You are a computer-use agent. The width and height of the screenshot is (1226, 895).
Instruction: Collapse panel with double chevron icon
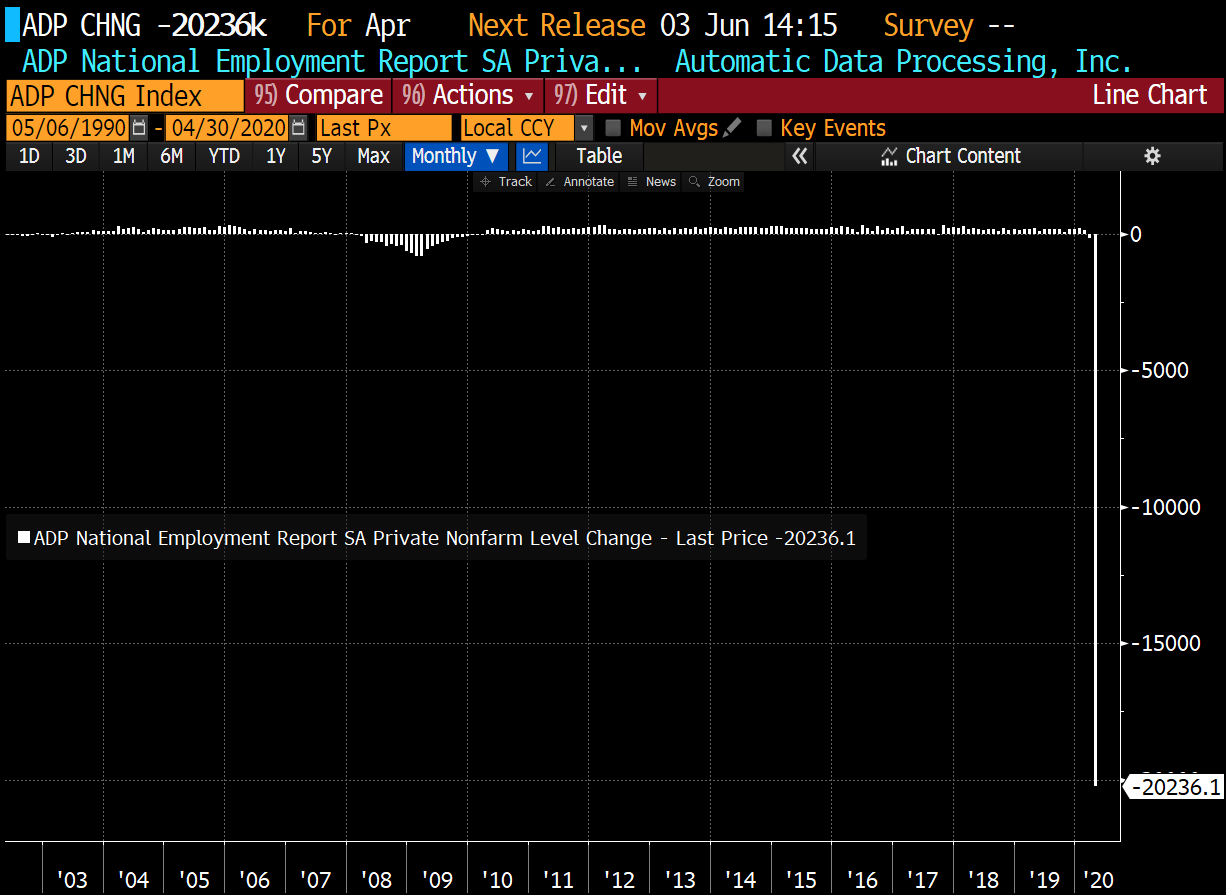tap(799, 156)
